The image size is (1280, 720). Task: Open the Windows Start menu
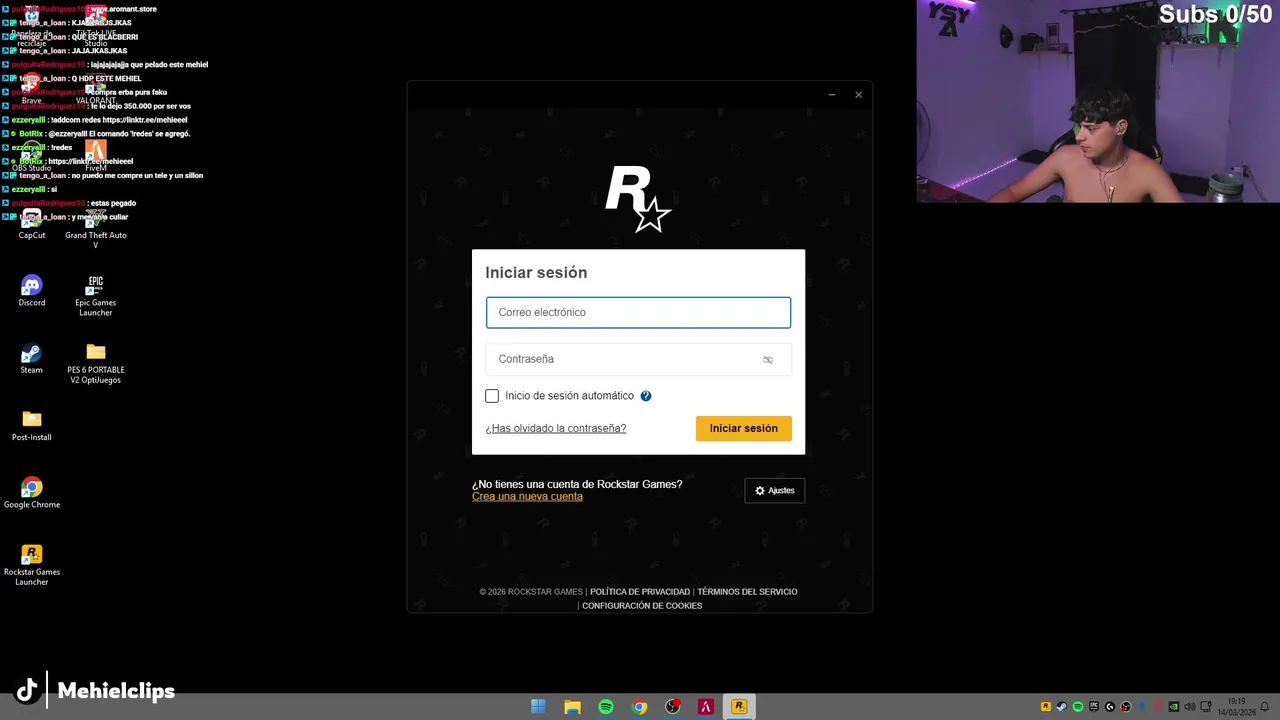(x=538, y=707)
